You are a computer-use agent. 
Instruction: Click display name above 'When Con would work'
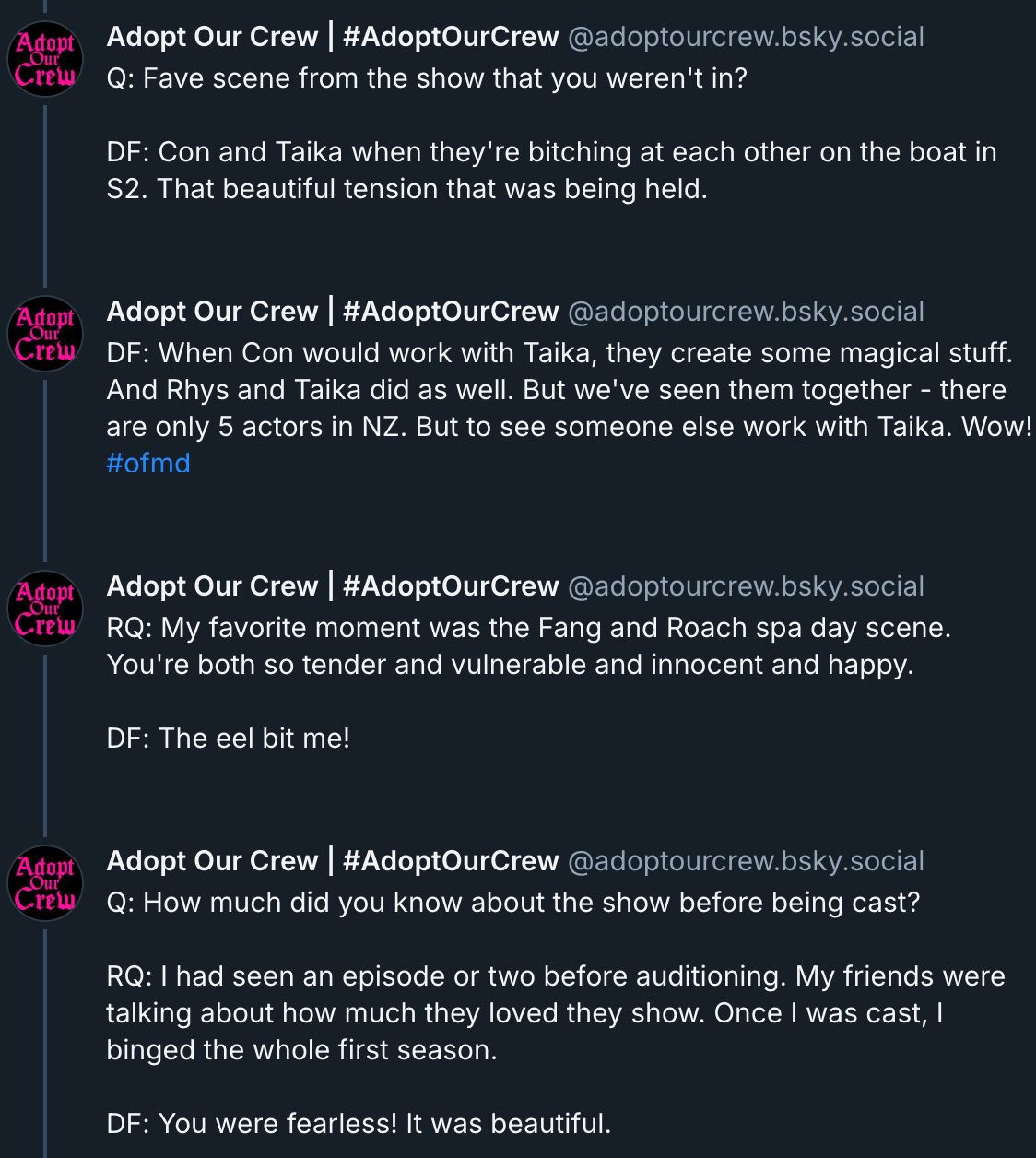[333, 312]
